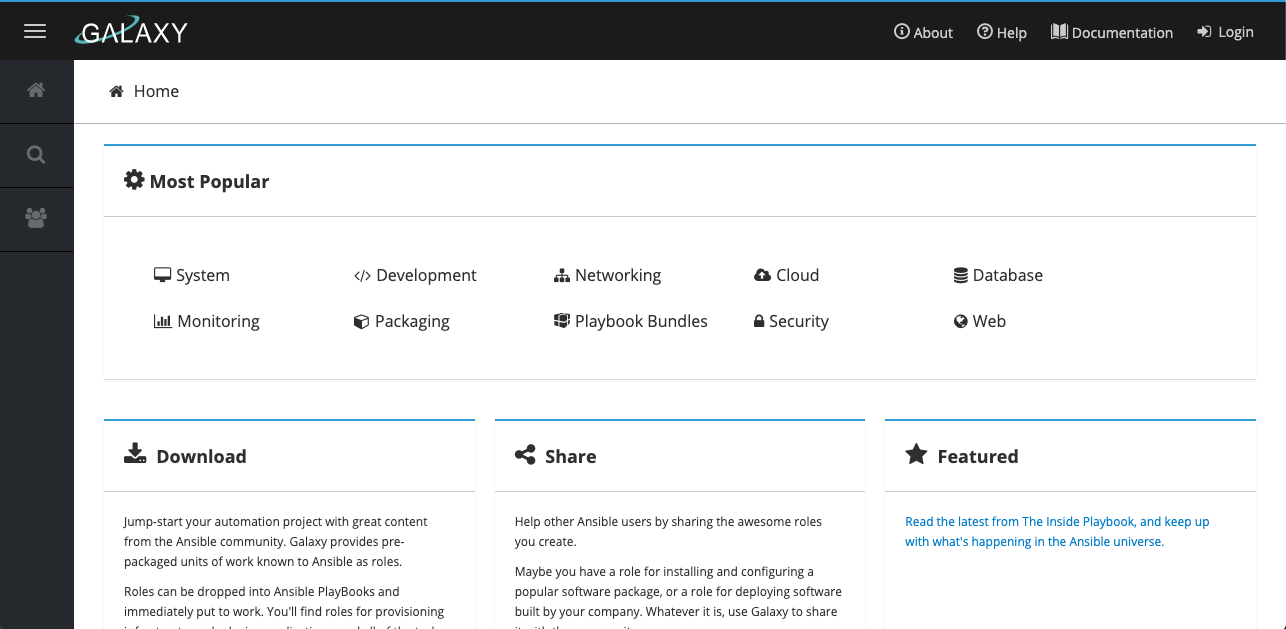Click the Download panel heading
Screen dimensions: 1286x629
(201, 456)
